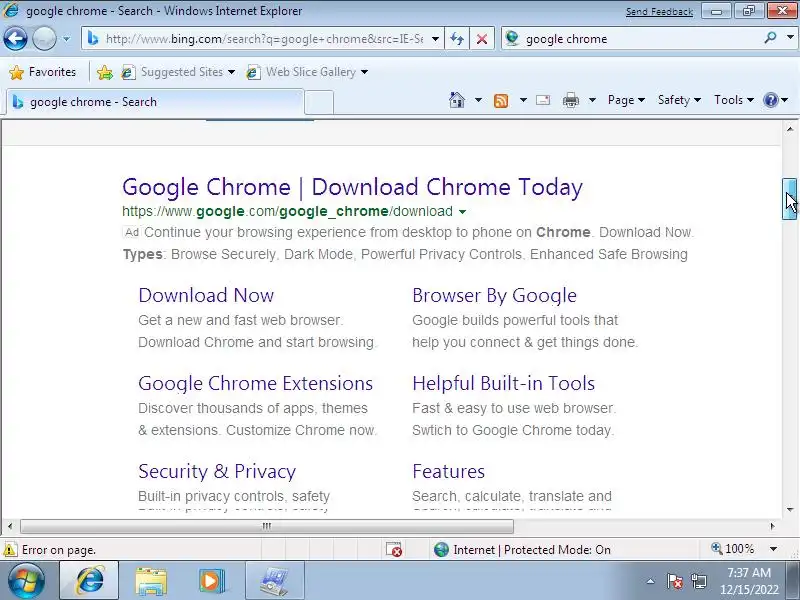Open the Tools menu
This screenshot has height=600, width=800.
pos(734,100)
